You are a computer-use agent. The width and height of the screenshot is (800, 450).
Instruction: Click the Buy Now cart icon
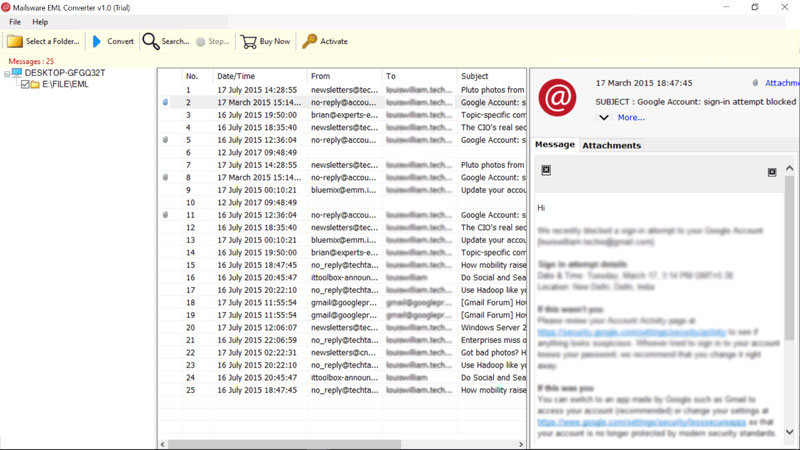[248, 41]
